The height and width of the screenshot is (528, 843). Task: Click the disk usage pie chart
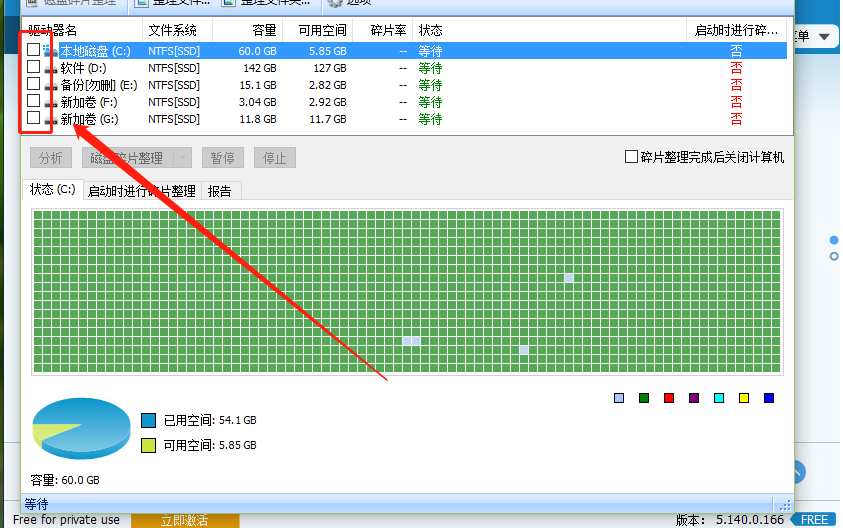tap(81, 429)
